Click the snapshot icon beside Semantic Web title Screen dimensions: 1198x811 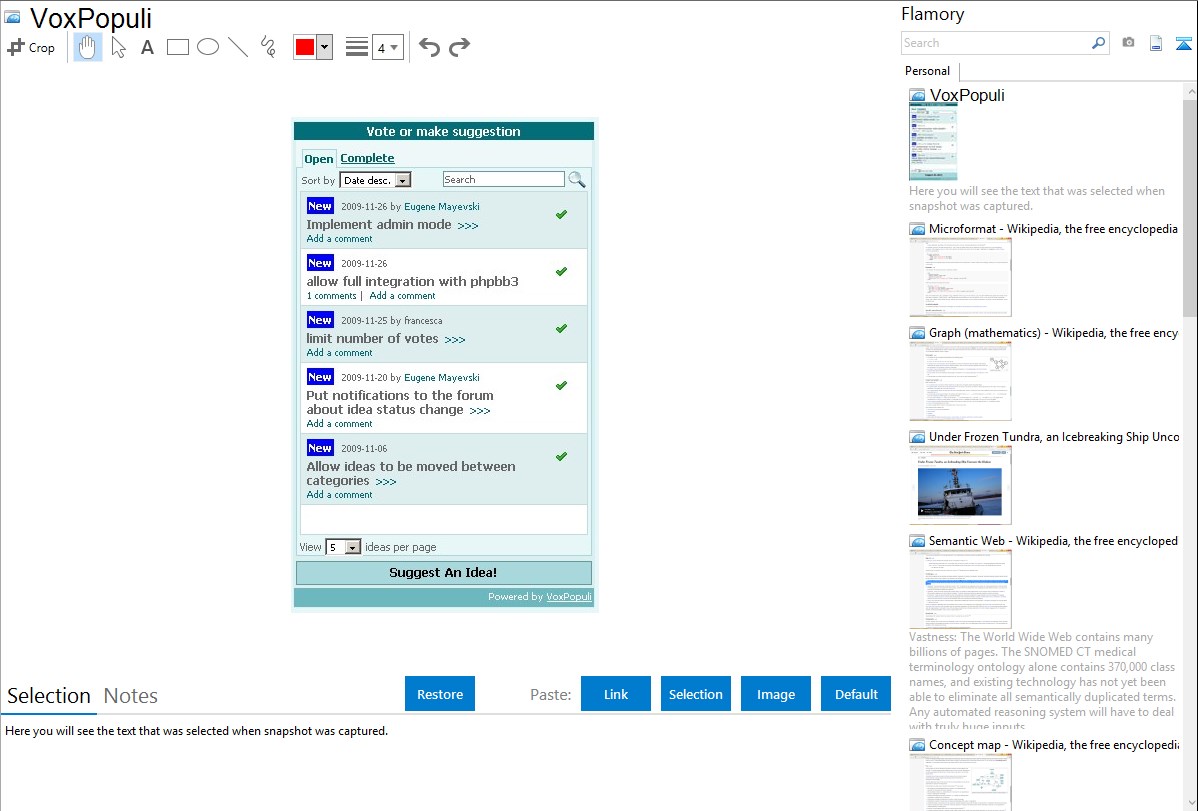pyautogui.click(x=917, y=541)
